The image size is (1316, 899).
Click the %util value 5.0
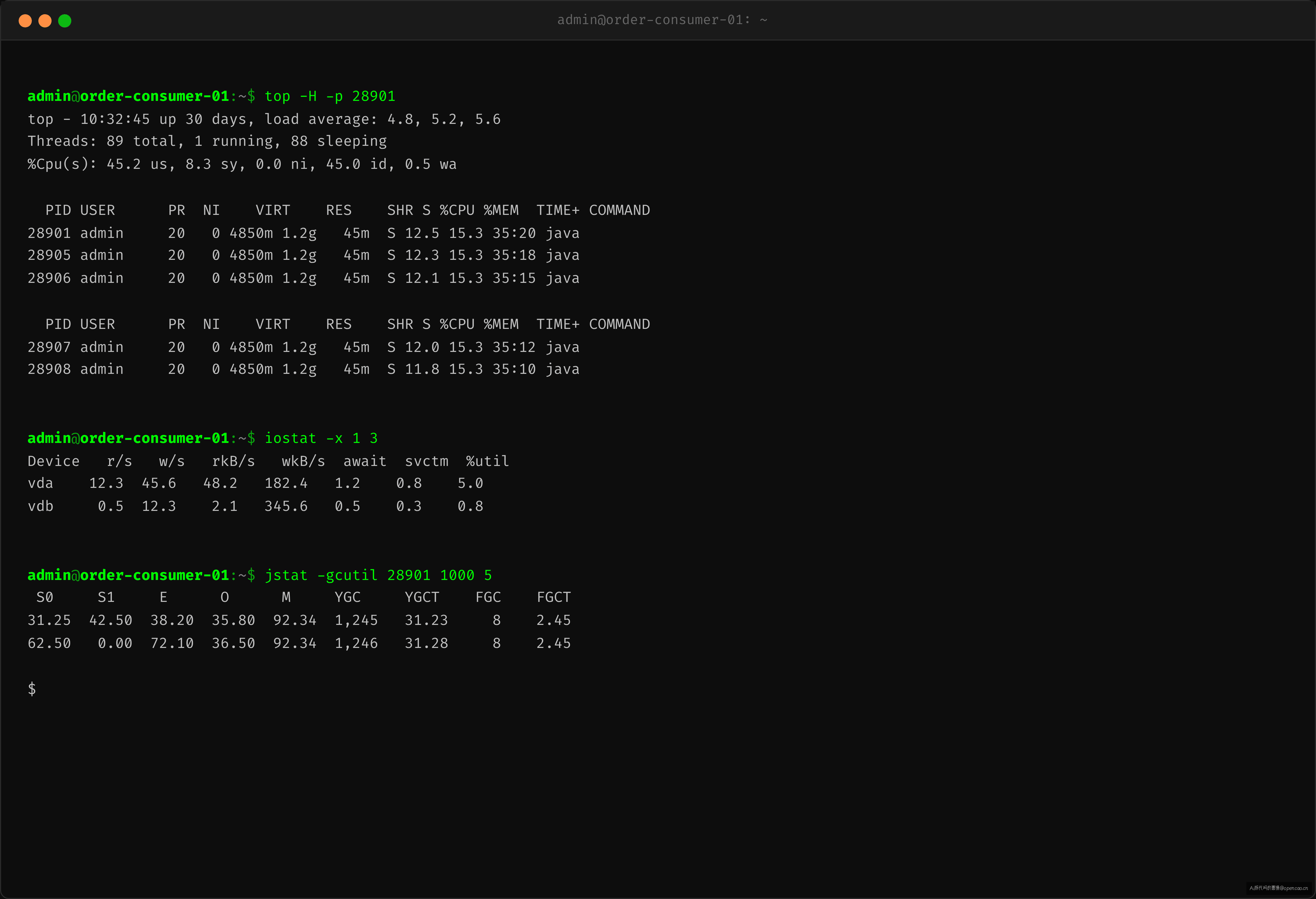470,483
